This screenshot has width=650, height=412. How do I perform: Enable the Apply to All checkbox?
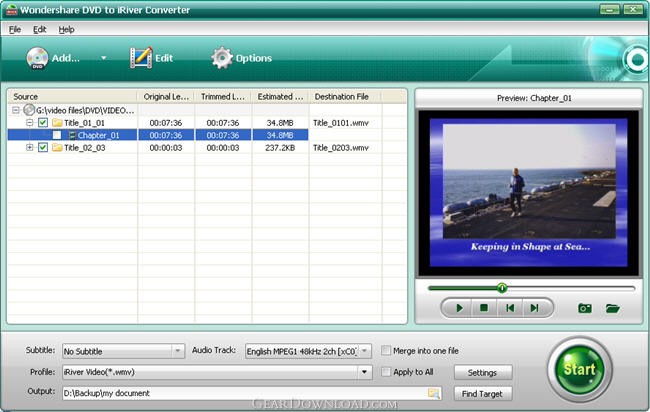pos(386,372)
